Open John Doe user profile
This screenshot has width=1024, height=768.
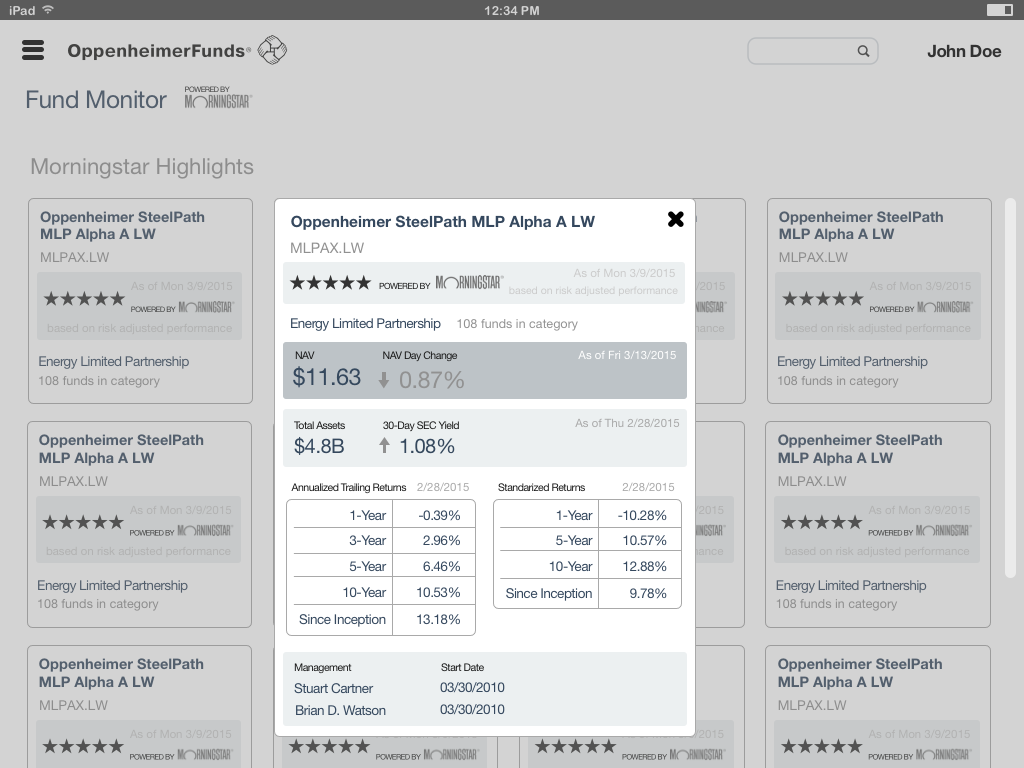pyautogui.click(x=964, y=52)
